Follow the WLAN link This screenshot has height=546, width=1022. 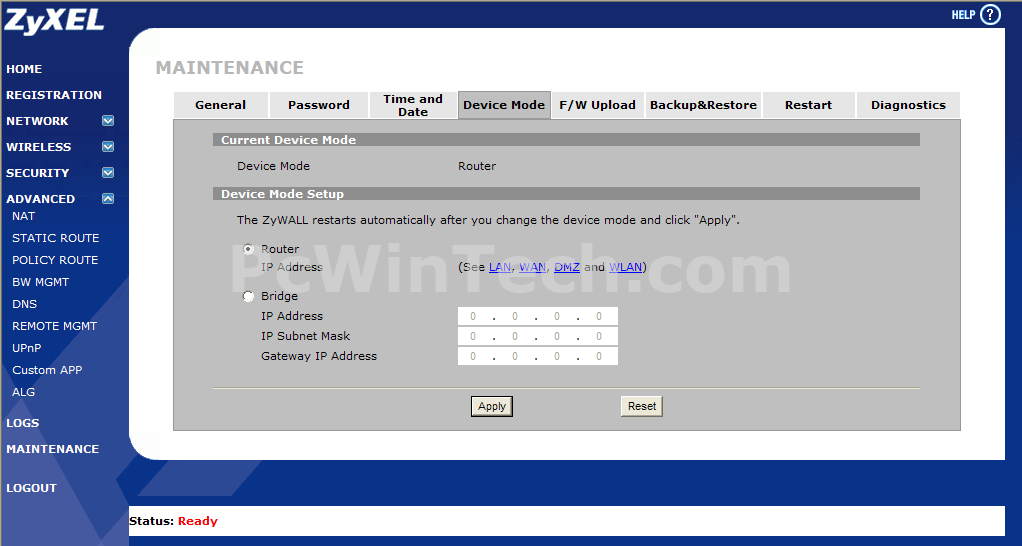626,267
